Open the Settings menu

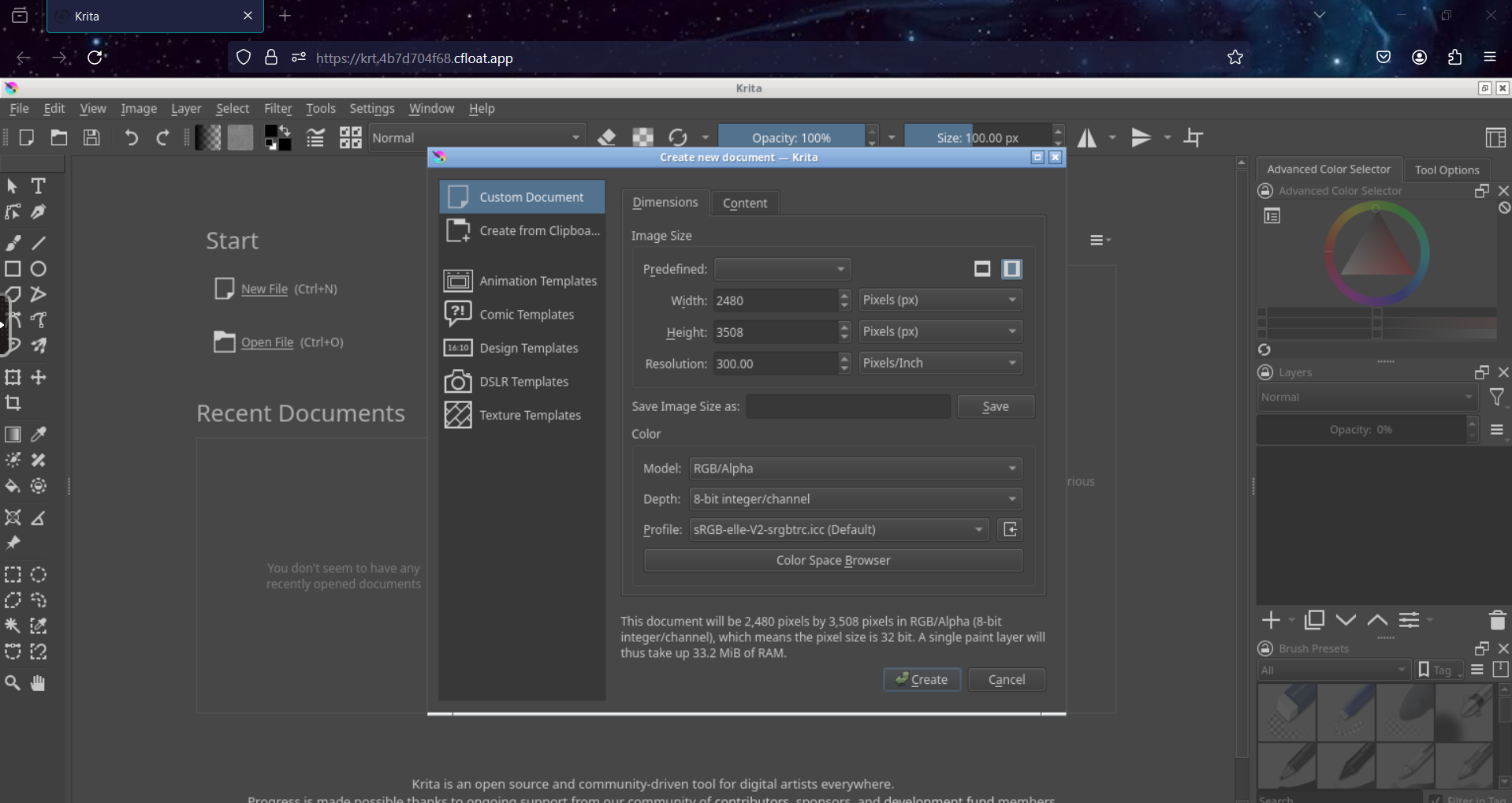point(371,109)
